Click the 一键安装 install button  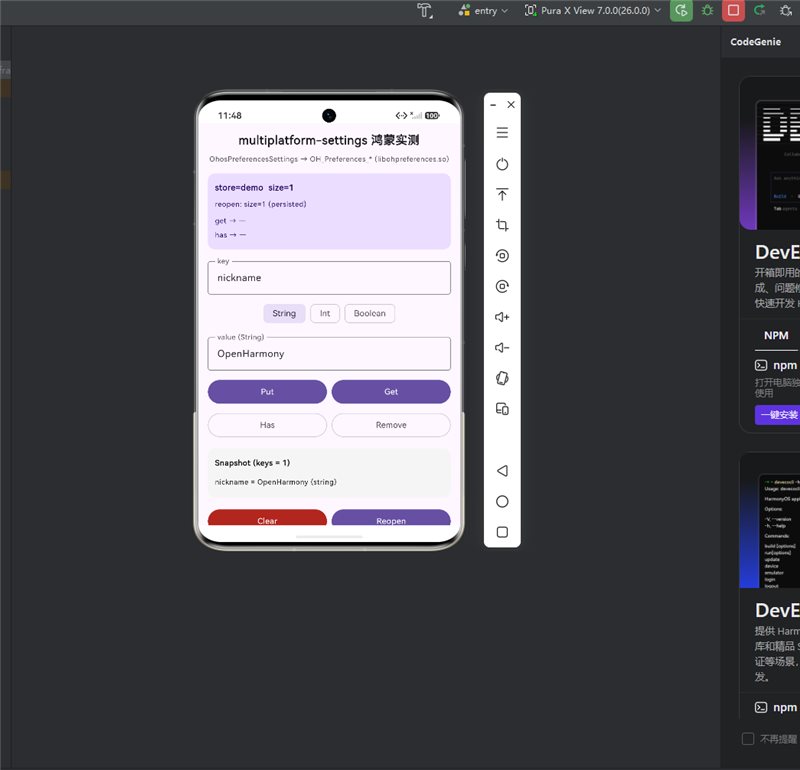779,415
